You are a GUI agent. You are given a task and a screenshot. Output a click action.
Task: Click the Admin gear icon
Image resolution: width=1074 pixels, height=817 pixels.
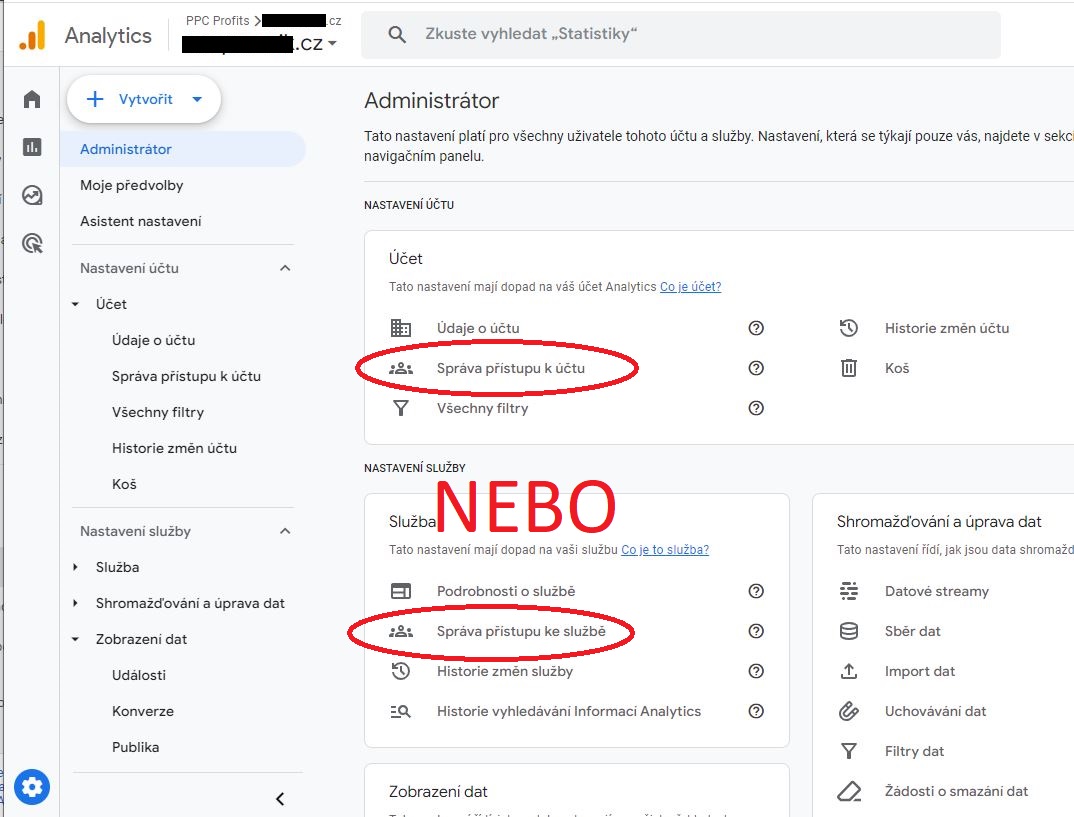point(32,787)
